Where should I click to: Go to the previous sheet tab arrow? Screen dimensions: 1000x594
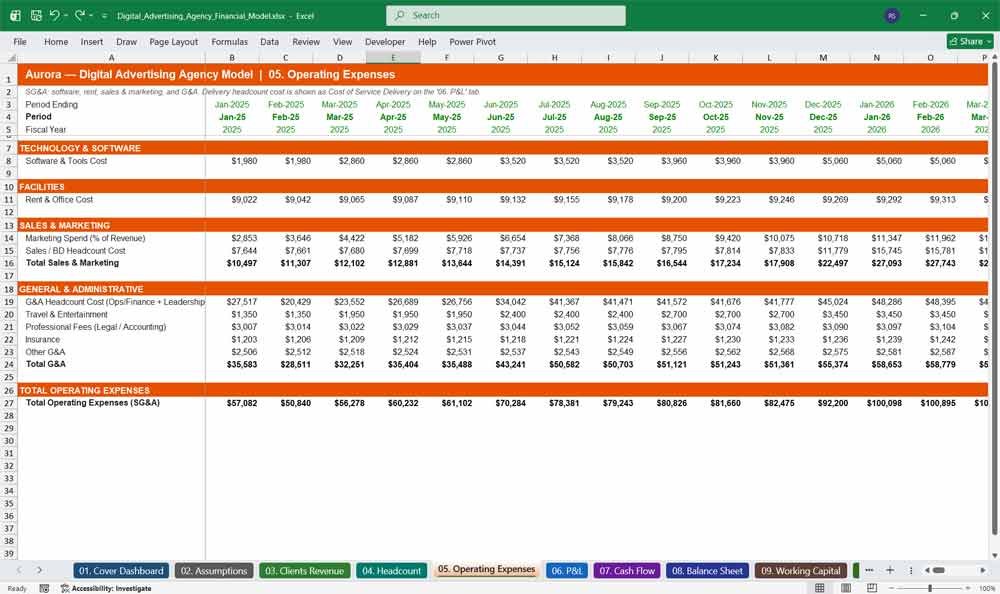19,570
